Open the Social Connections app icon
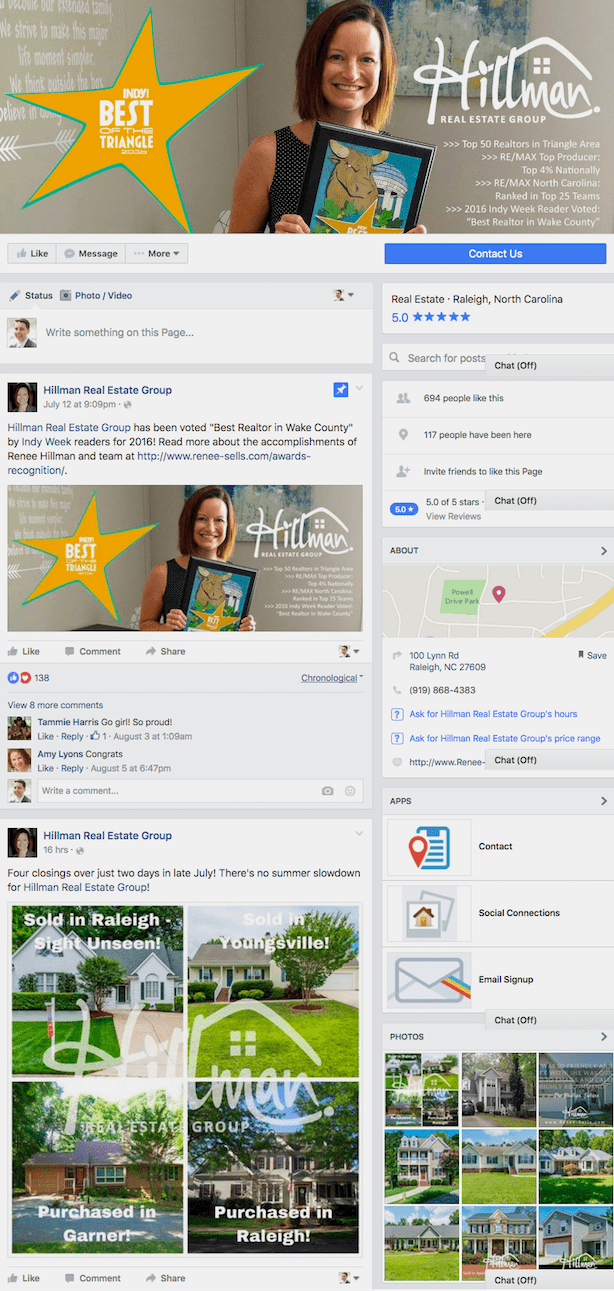 click(429, 913)
